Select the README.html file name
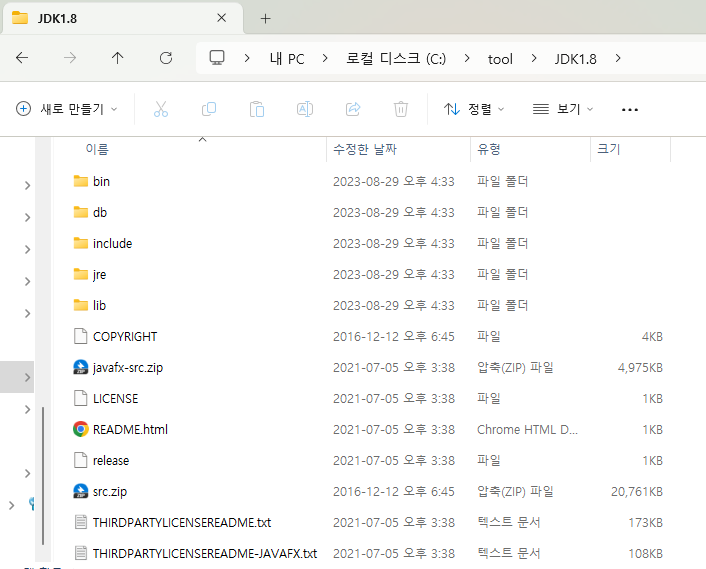 pyautogui.click(x=130, y=429)
